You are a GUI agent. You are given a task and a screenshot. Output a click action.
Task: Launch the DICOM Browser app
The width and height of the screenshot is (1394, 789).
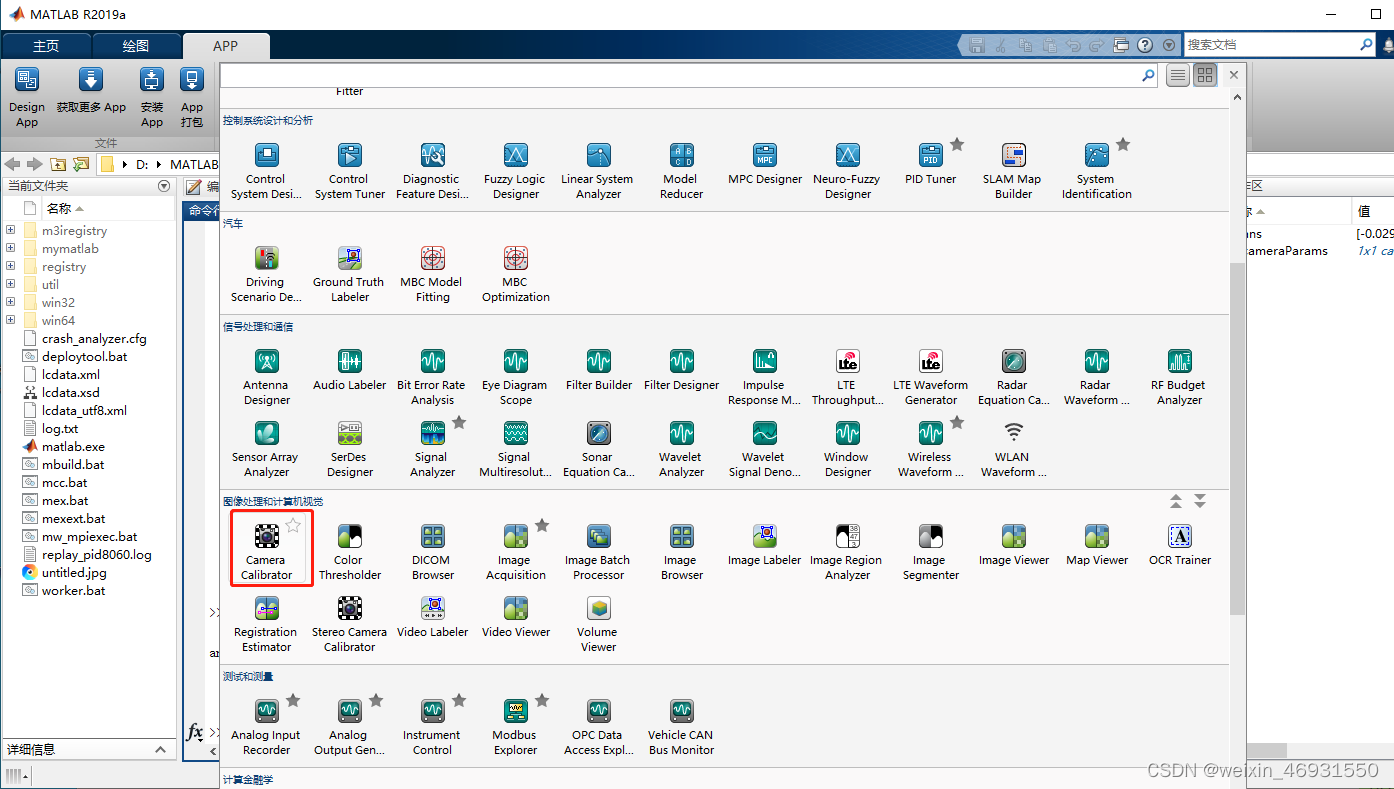click(x=433, y=552)
